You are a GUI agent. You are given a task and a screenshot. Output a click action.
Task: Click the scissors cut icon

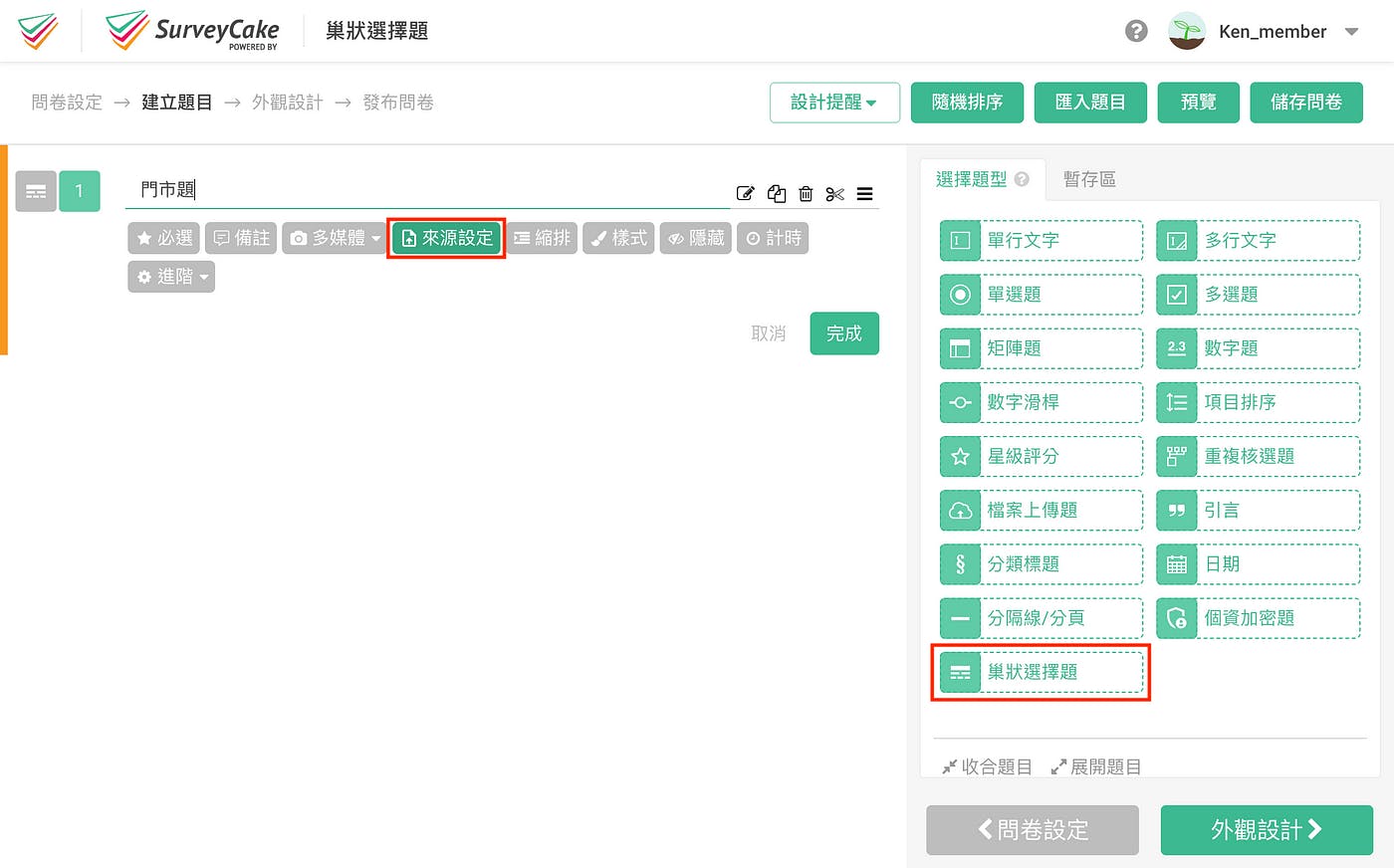pyautogui.click(x=834, y=193)
